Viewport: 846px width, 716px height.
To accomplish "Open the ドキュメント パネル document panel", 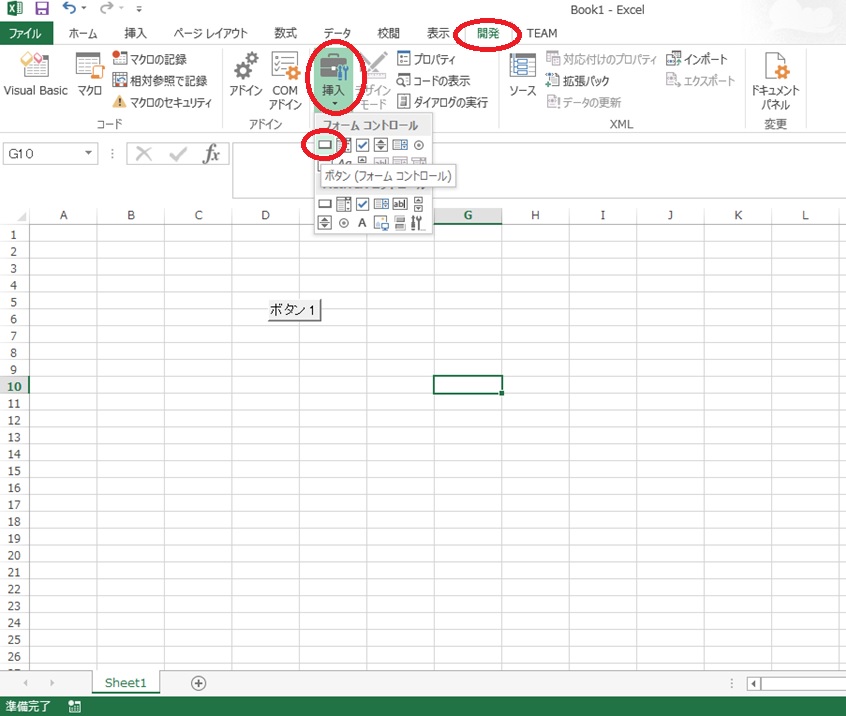I will point(775,81).
